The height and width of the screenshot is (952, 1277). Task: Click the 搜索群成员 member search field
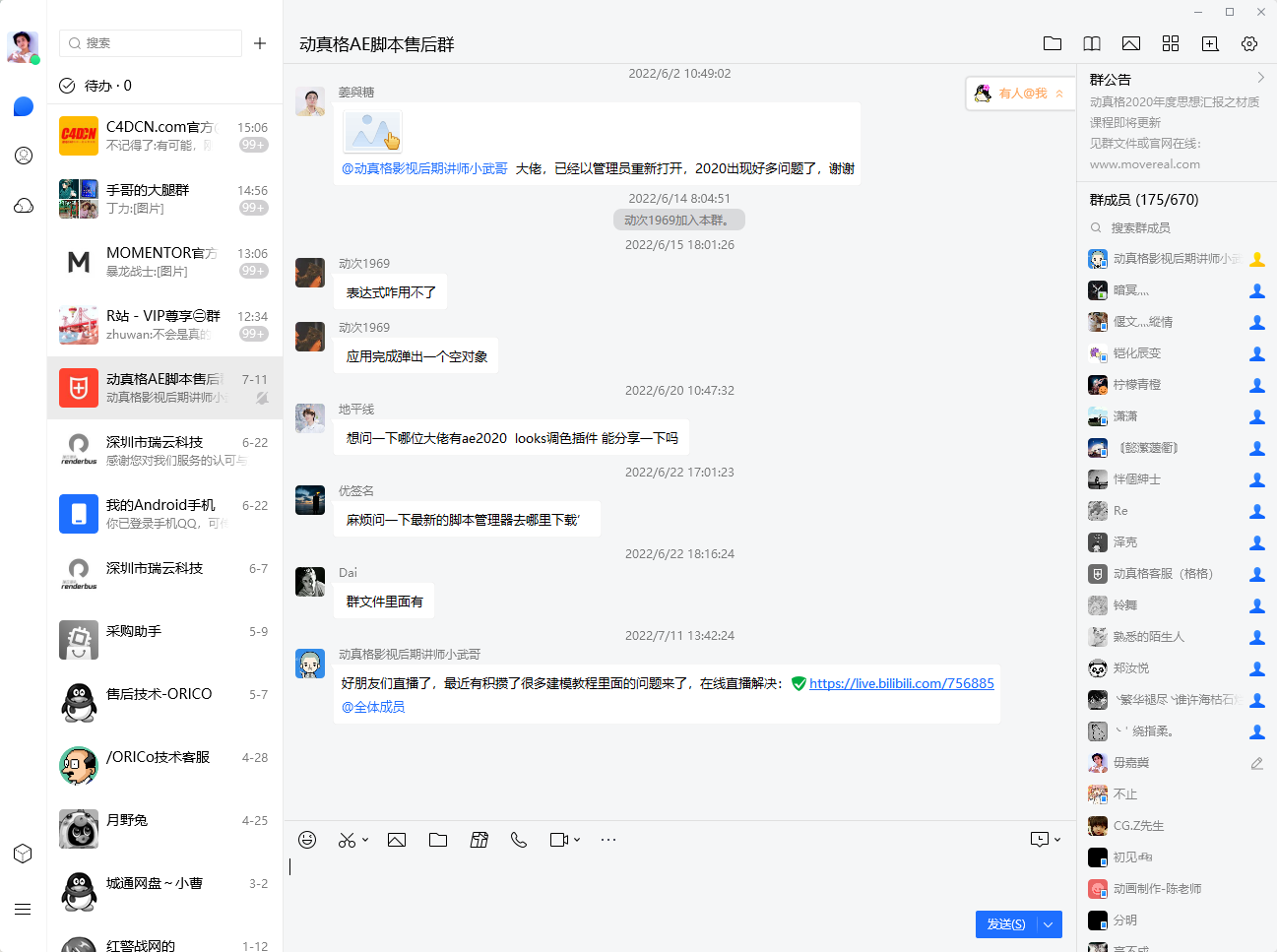click(1177, 227)
